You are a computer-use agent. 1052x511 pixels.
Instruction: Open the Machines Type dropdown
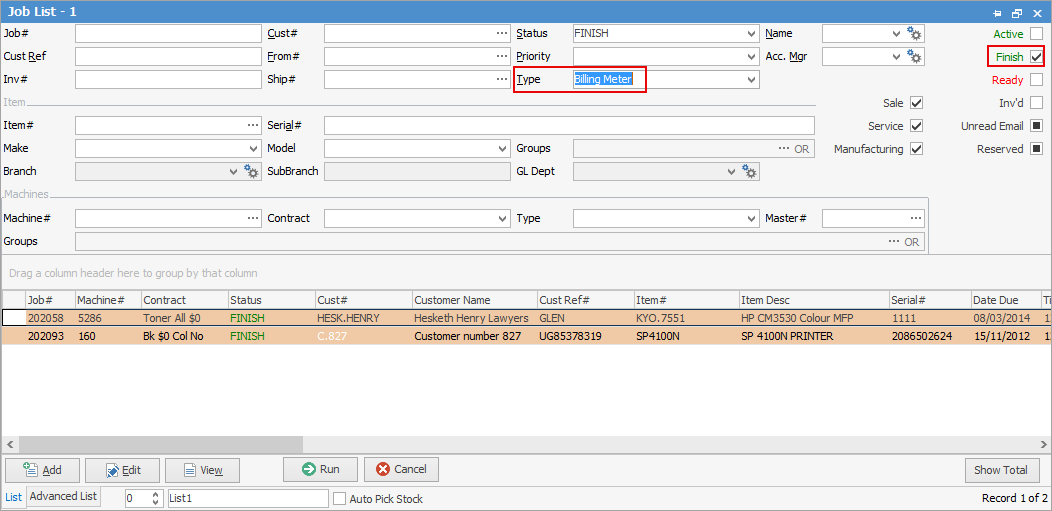[x=751, y=219]
